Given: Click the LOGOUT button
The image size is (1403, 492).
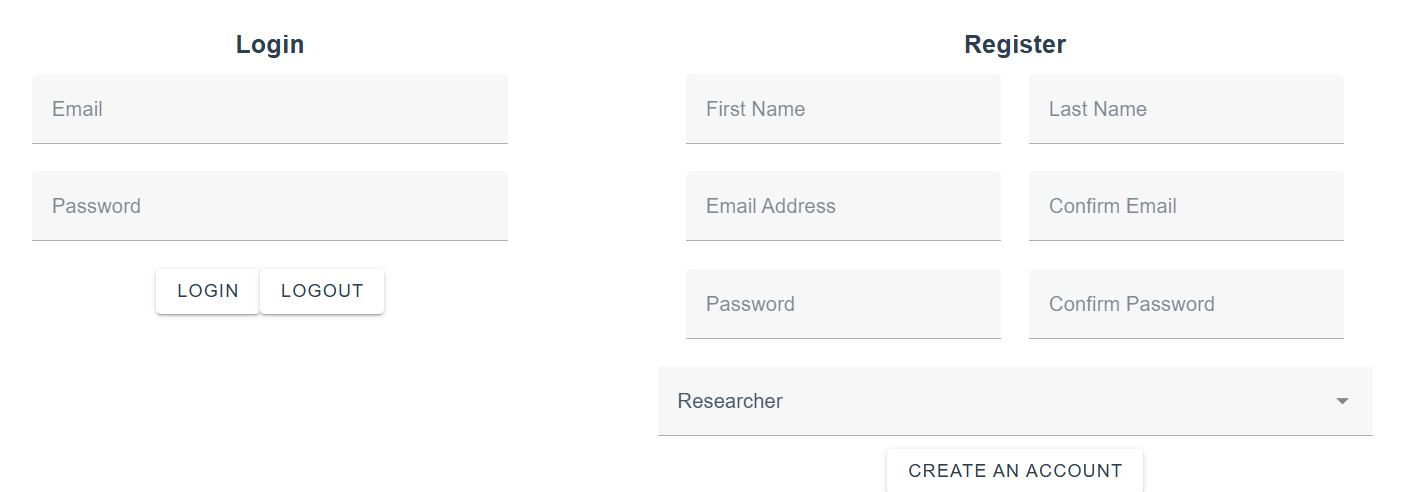Looking at the screenshot, I should pyautogui.click(x=322, y=291).
